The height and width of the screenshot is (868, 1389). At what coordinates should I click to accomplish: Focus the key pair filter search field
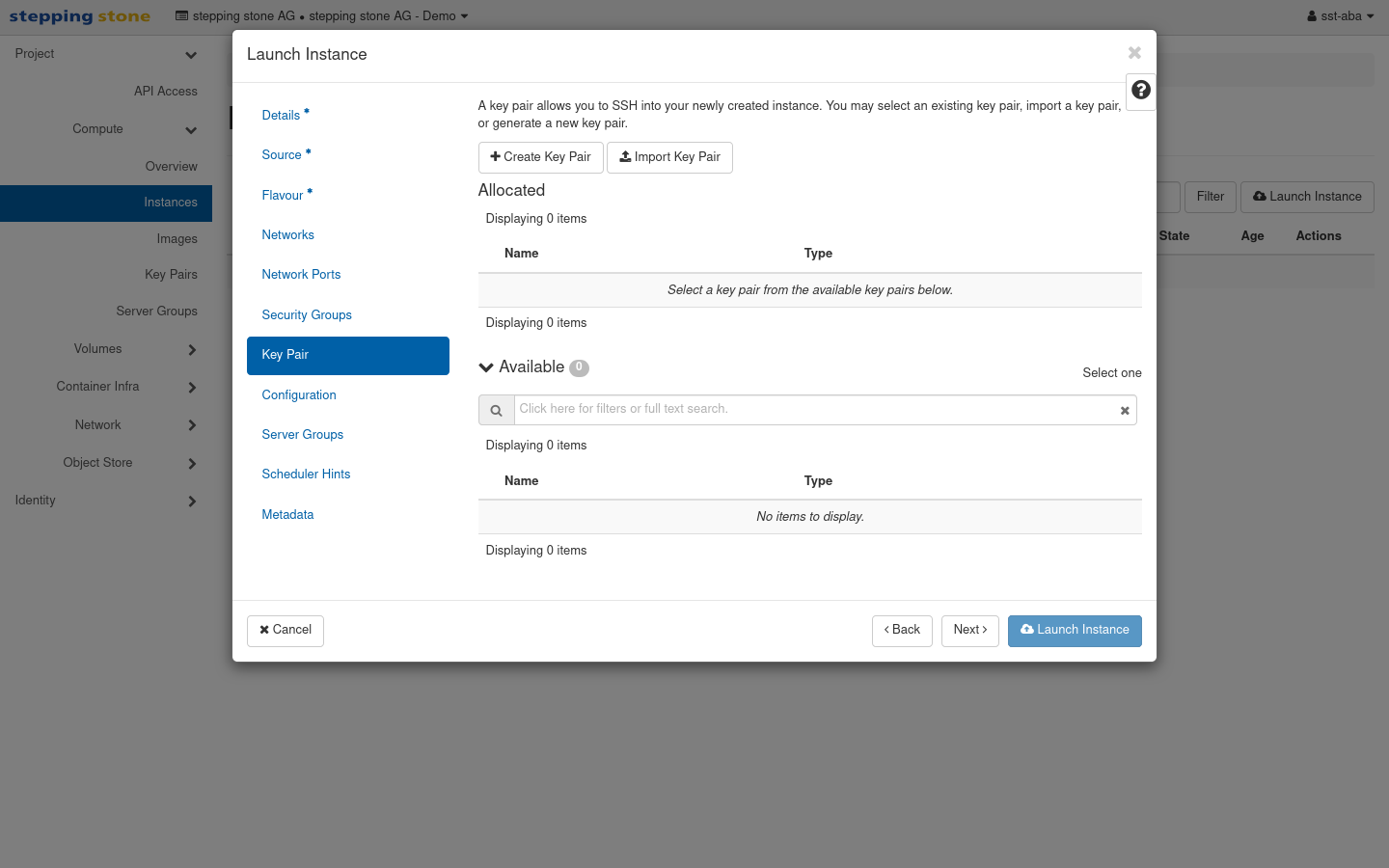815,410
